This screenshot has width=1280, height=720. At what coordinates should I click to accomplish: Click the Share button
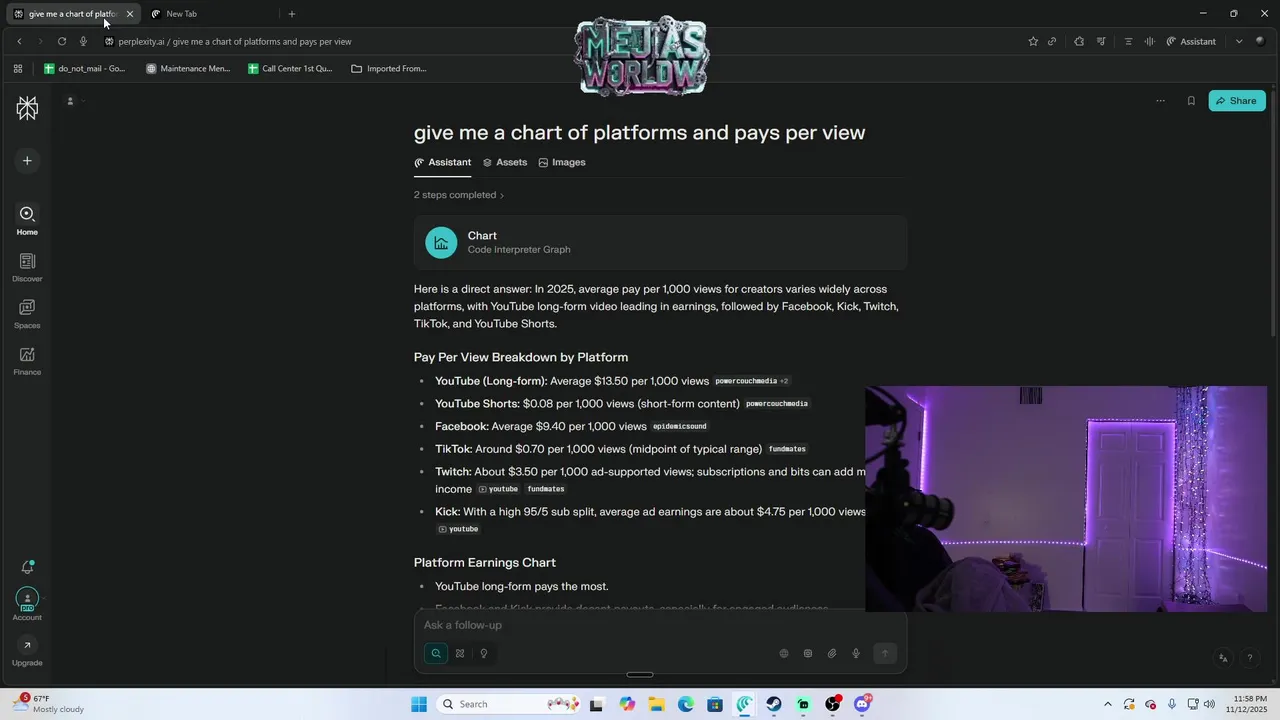[1237, 101]
